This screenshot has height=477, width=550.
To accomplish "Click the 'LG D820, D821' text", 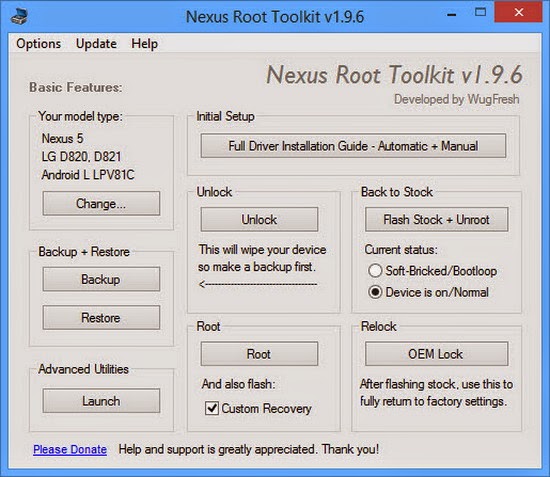I will click(x=81, y=156).
